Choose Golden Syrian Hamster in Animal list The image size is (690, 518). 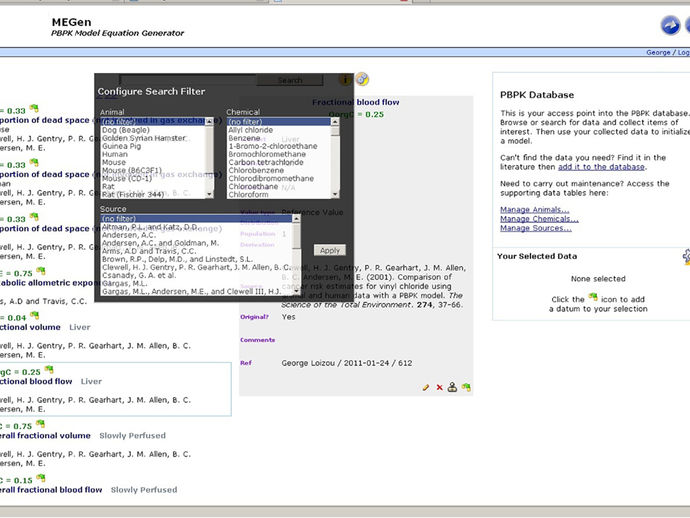[x=153, y=138]
